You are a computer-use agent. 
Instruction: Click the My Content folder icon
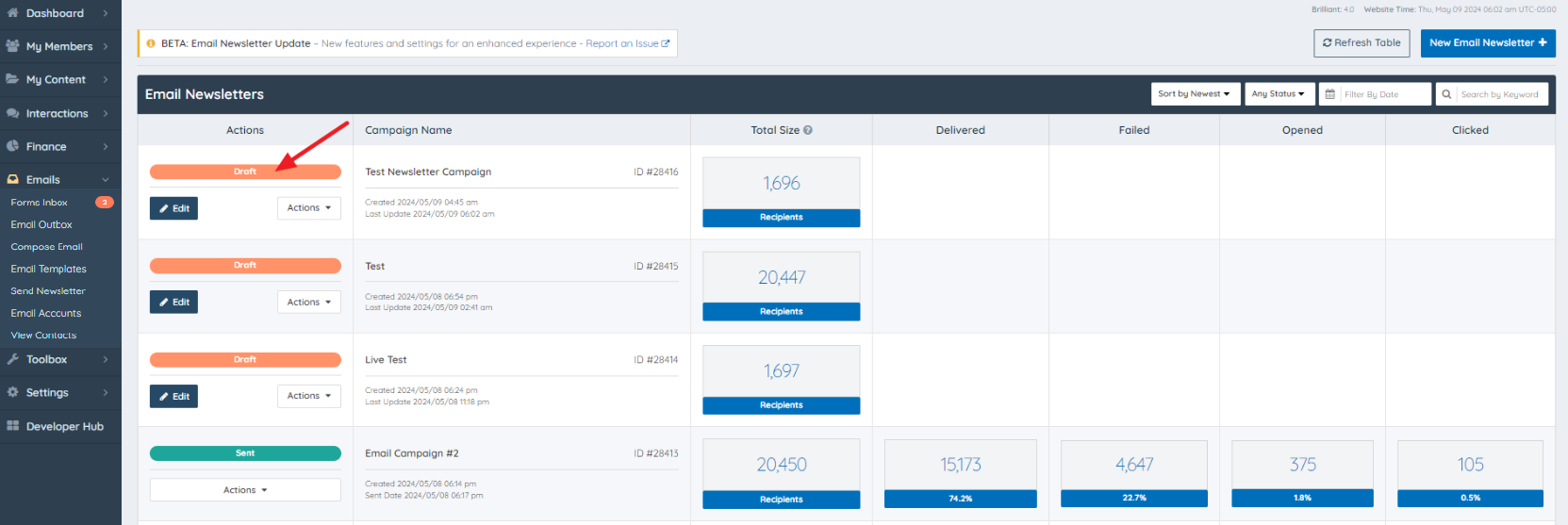point(12,79)
